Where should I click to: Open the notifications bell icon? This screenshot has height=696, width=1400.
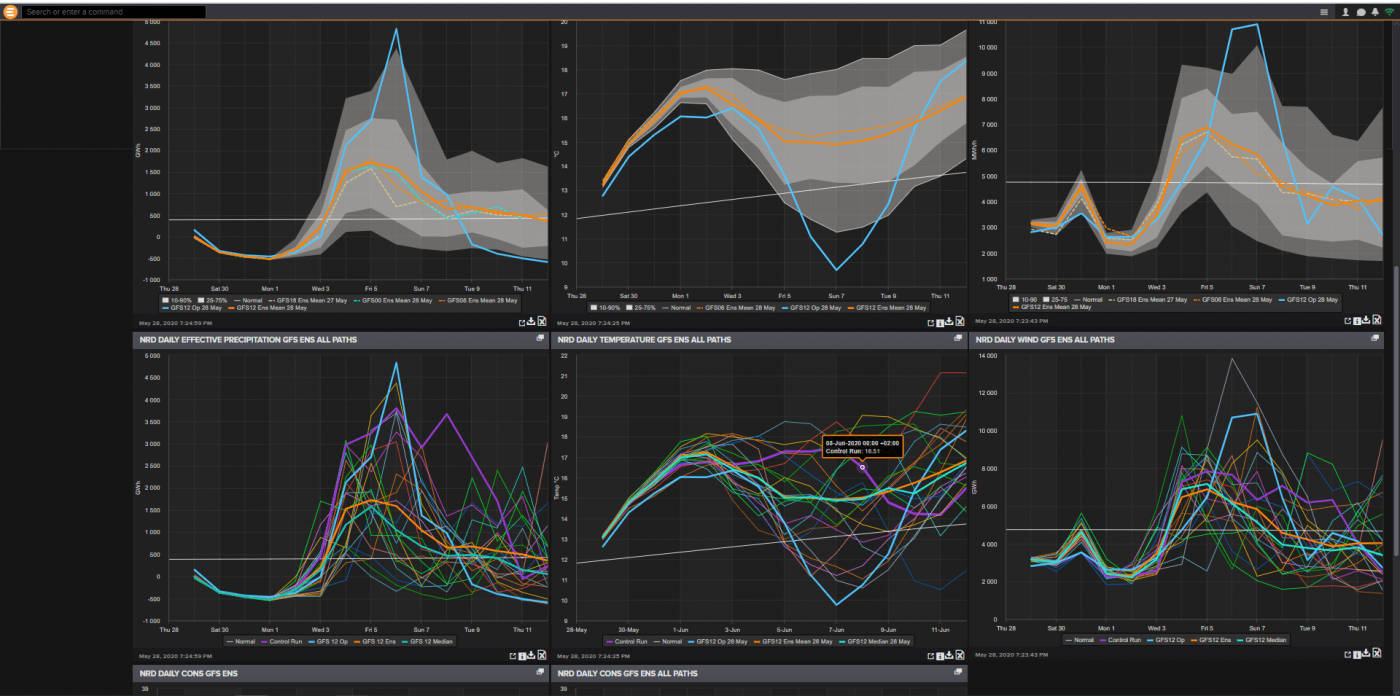click(x=1375, y=12)
